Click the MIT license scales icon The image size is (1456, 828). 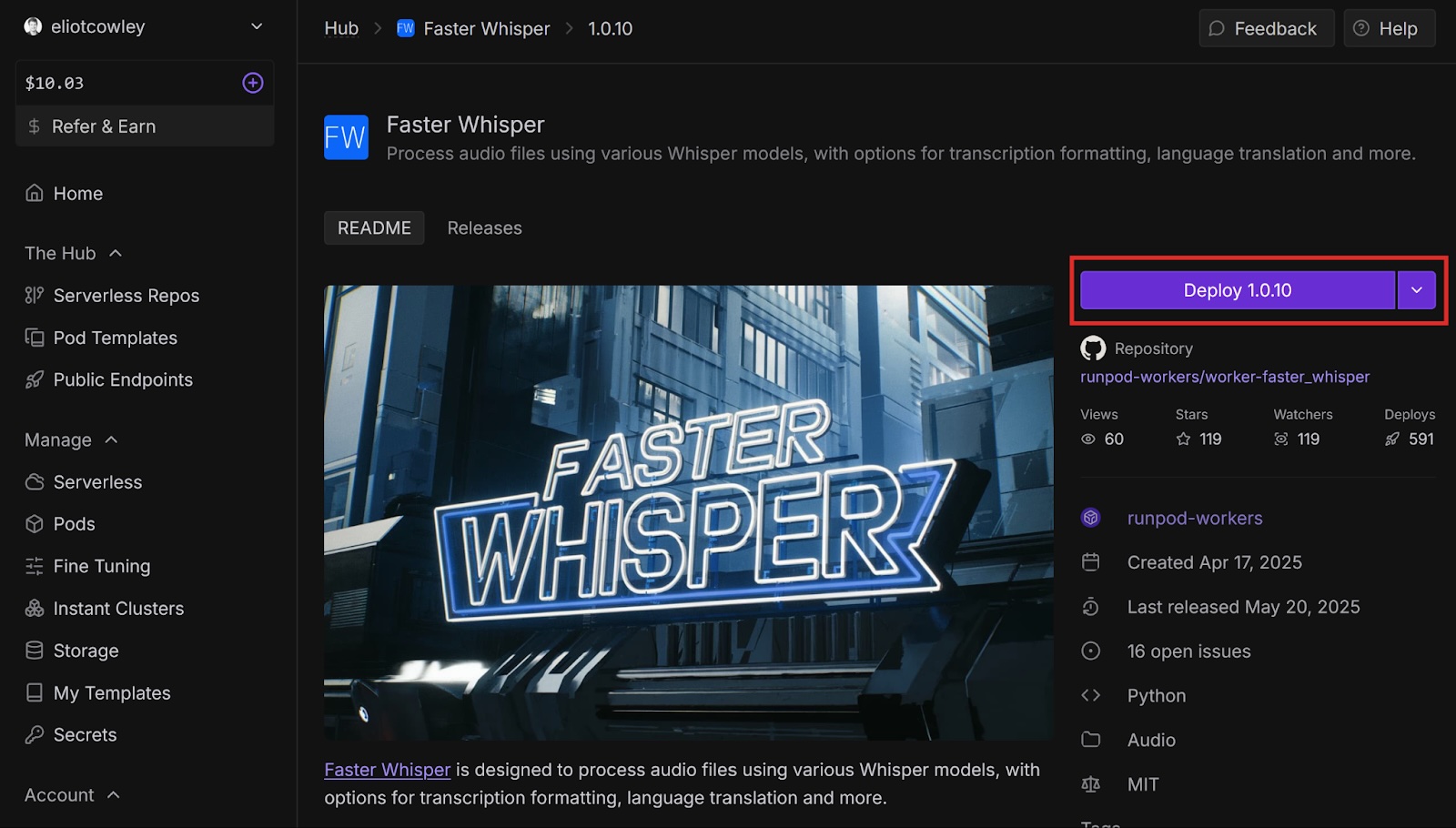pyautogui.click(x=1091, y=784)
